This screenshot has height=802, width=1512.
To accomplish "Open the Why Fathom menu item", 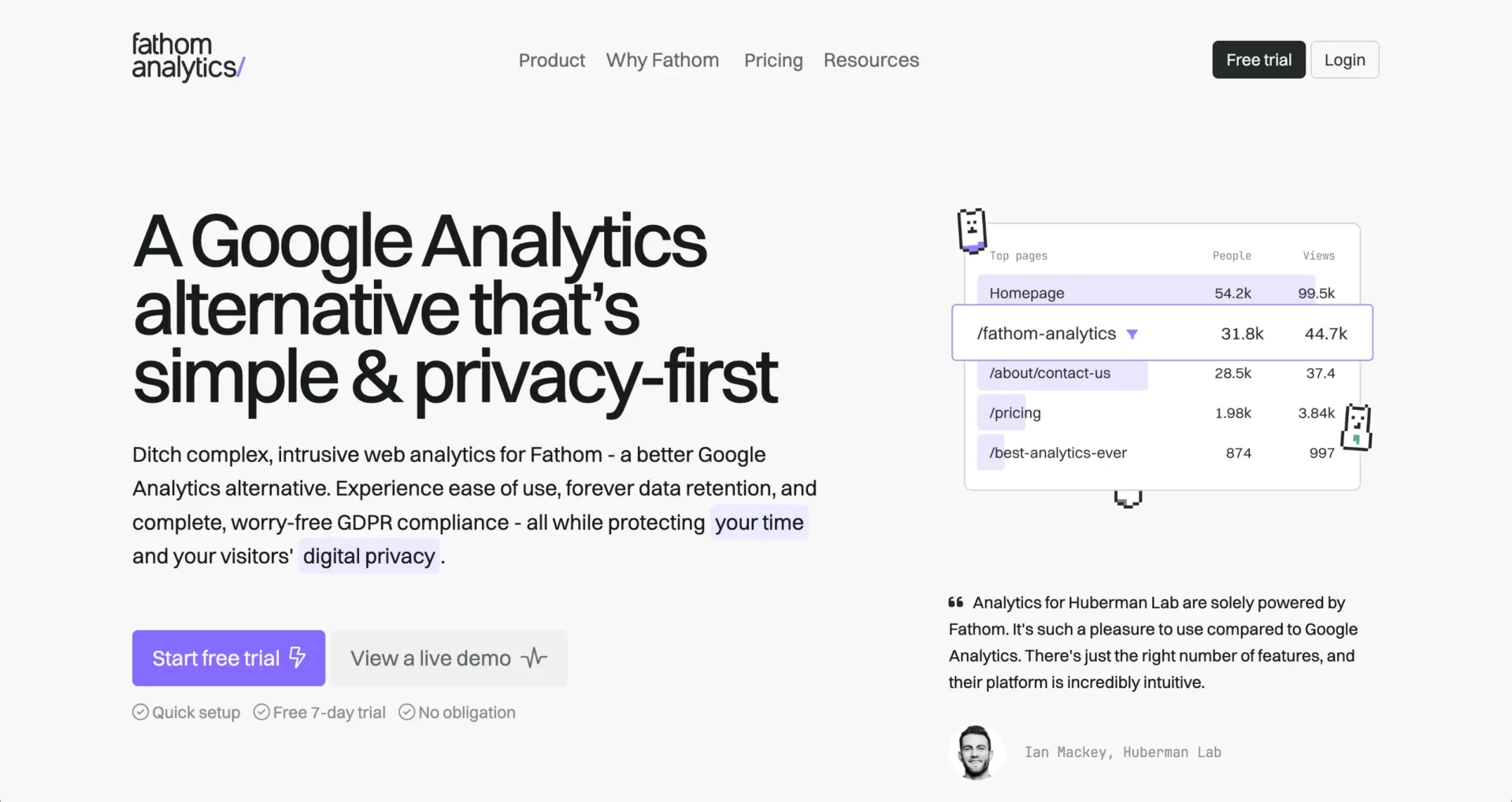I will 662,60.
